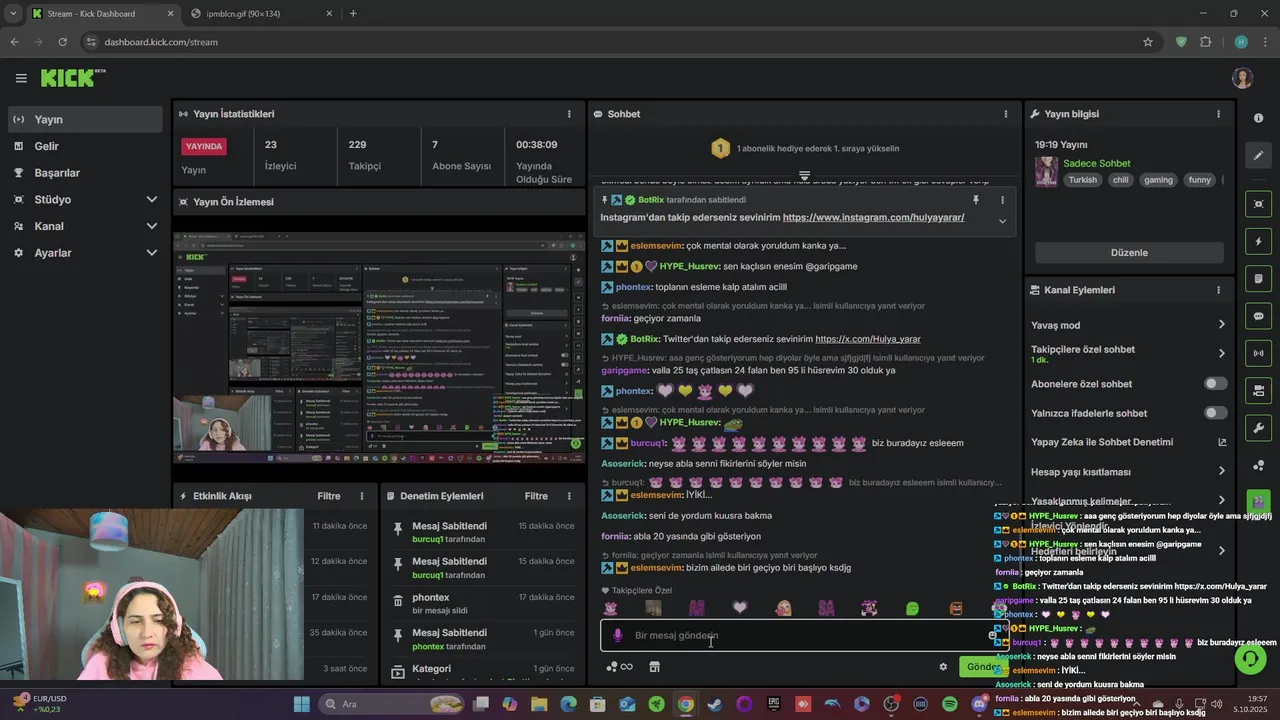Screen dimensions: 1280x720
Task: Click the KICK logo
Action: coord(72,78)
